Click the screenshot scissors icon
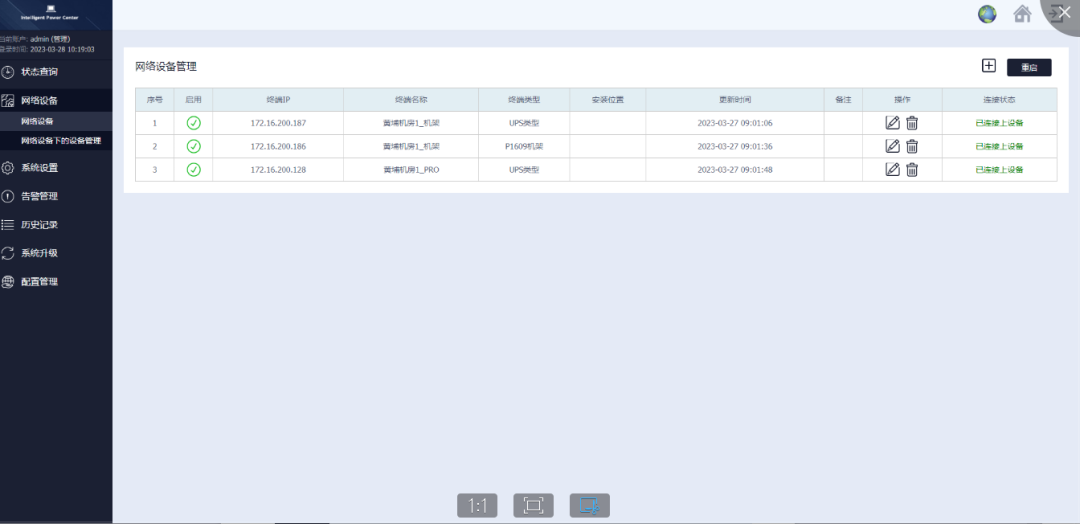Image resolution: width=1080 pixels, height=524 pixels. click(x=589, y=505)
